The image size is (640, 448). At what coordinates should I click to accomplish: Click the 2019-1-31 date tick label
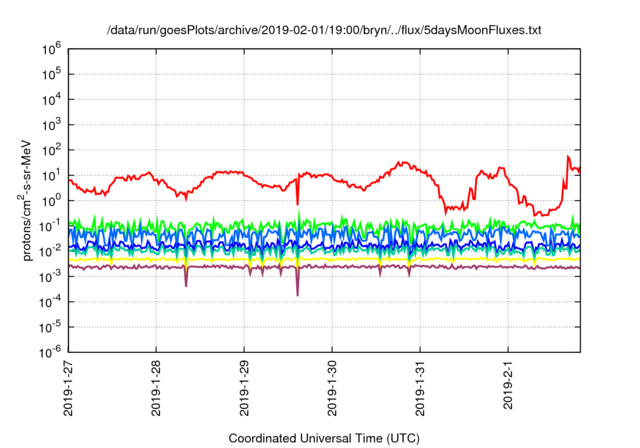[420, 388]
